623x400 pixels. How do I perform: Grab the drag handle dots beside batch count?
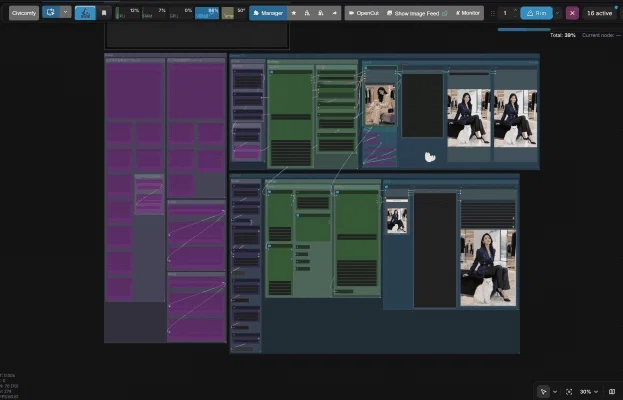coord(493,13)
